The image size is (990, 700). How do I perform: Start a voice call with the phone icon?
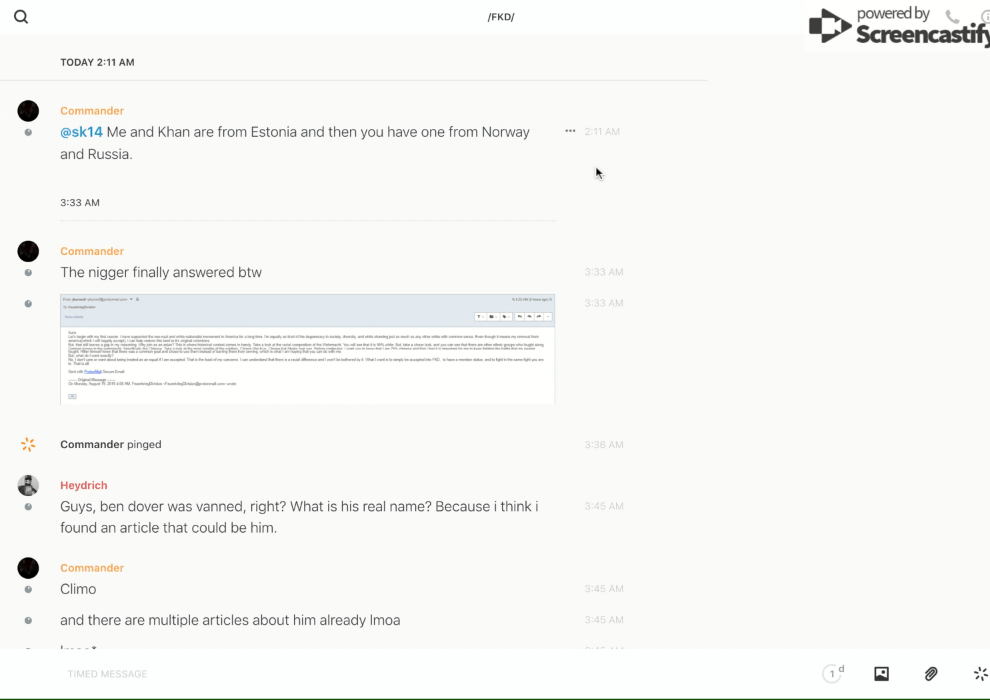952,17
